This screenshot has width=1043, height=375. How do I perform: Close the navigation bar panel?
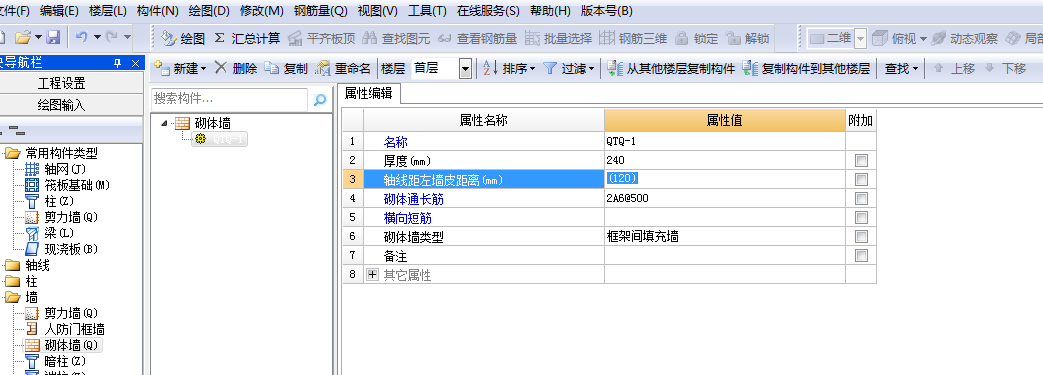click(135, 63)
